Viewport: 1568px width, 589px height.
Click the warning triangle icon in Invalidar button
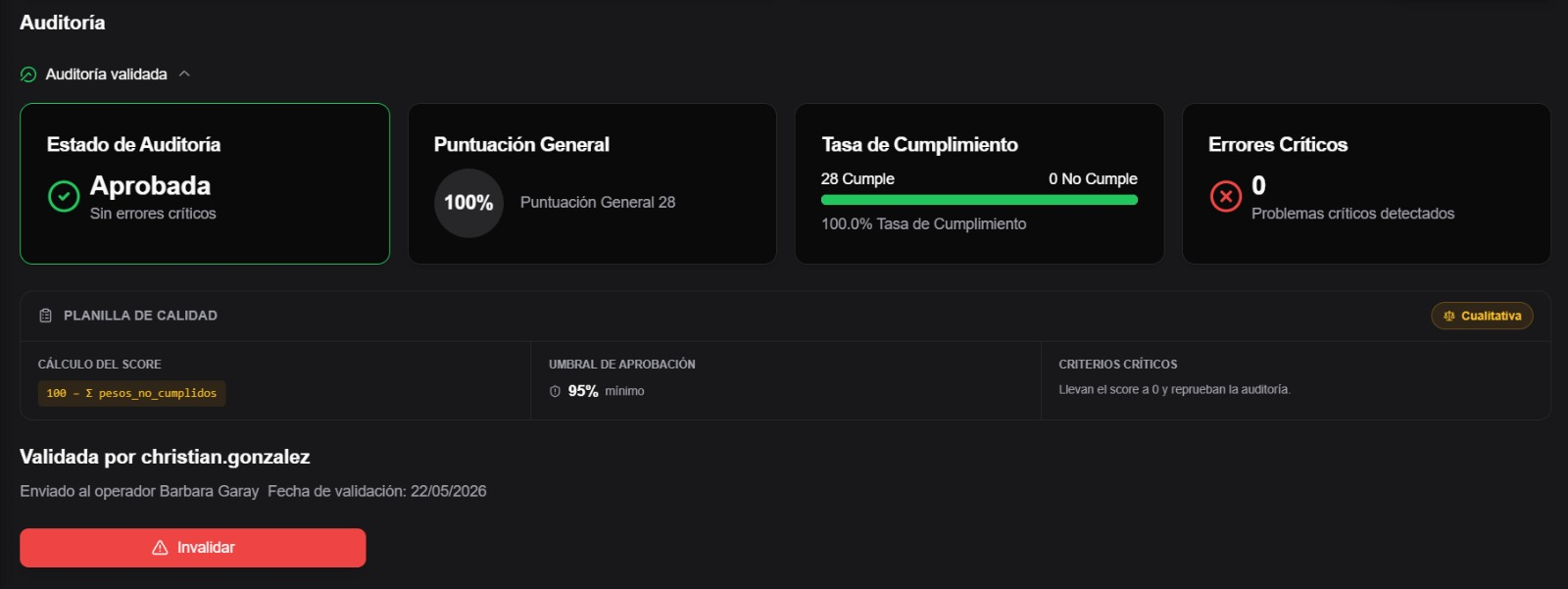(160, 548)
